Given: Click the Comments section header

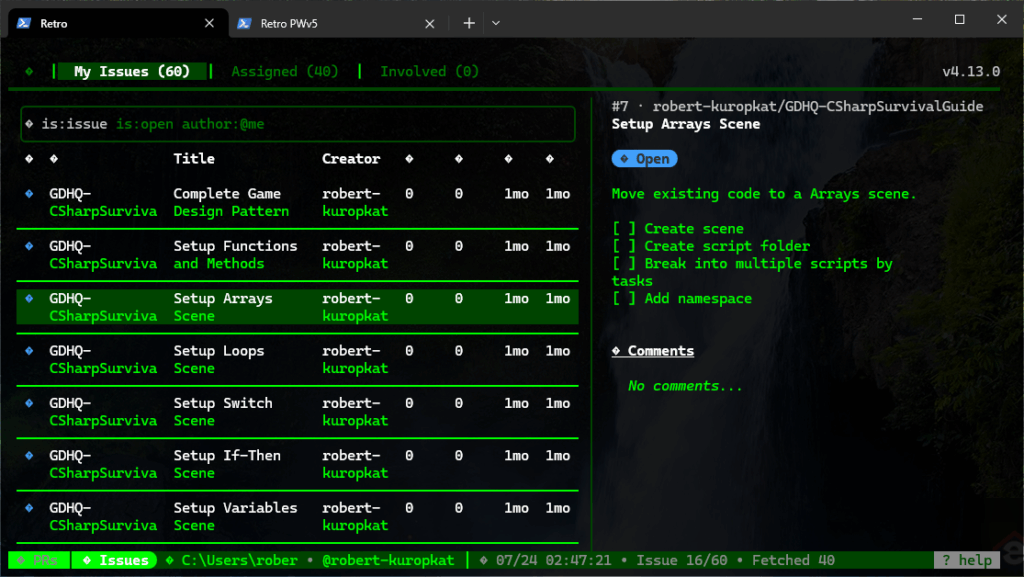Looking at the screenshot, I should [x=652, y=351].
